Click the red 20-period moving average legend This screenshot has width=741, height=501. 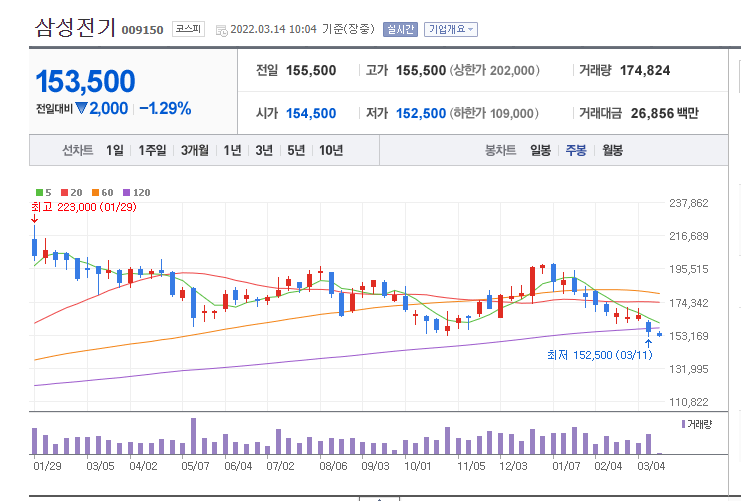(71, 192)
